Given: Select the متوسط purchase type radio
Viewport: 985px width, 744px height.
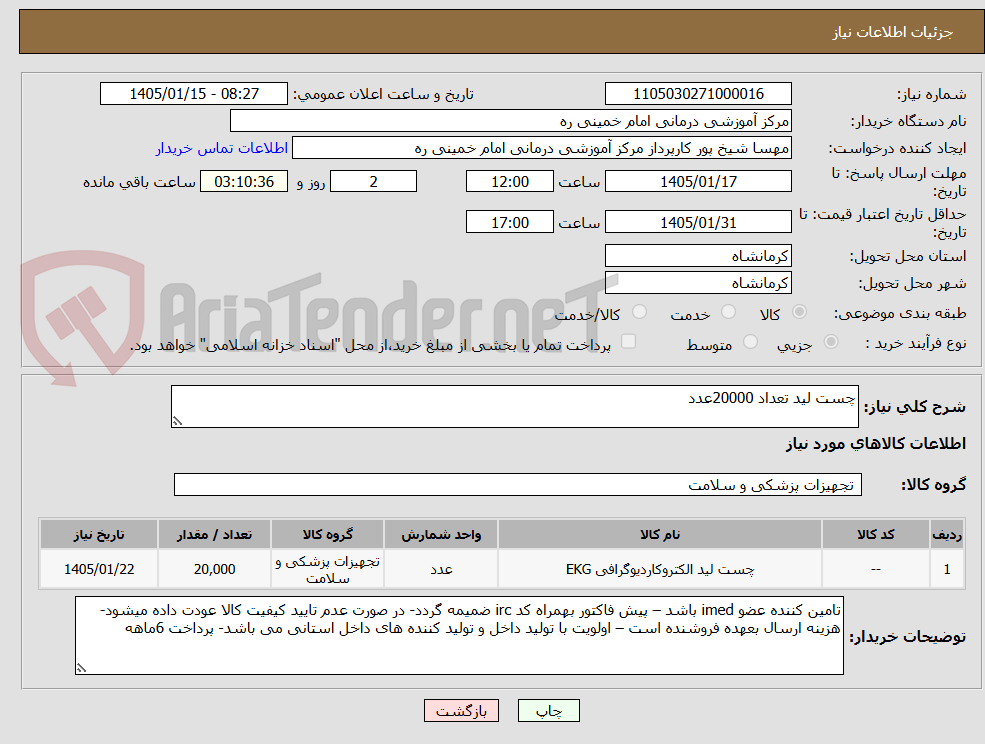Looking at the screenshot, I should (750, 342).
